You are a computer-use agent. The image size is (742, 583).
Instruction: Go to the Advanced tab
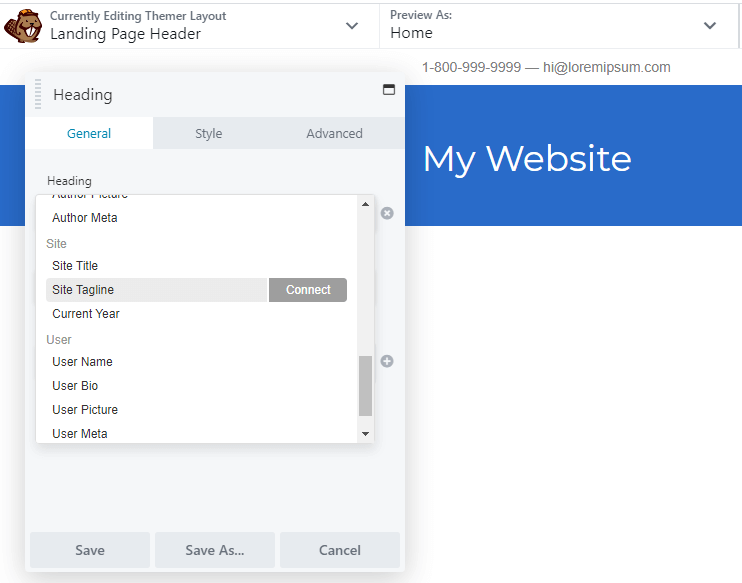click(x=334, y=133)
